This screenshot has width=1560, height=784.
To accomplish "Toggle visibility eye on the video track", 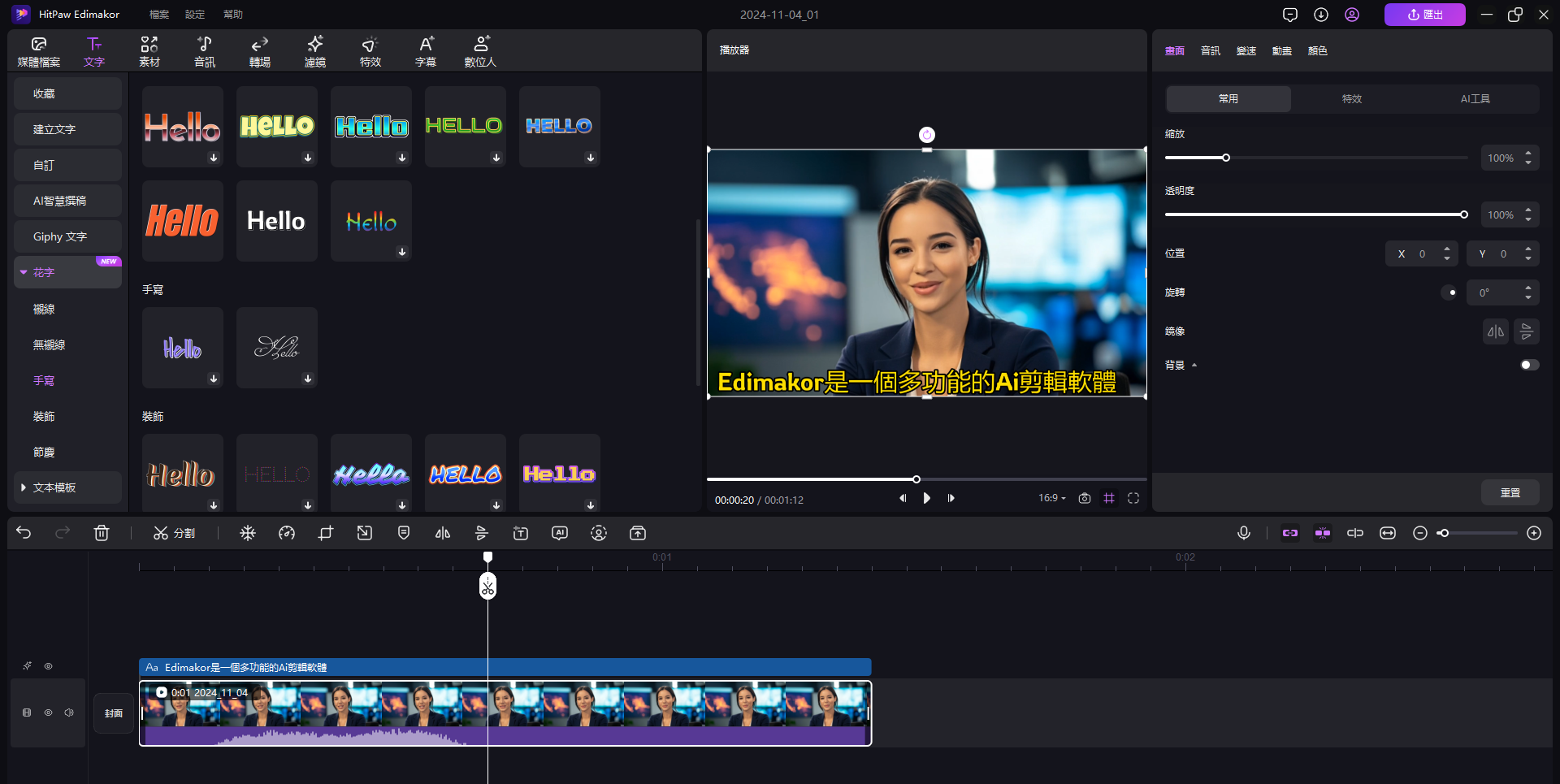I will (49, 713).
